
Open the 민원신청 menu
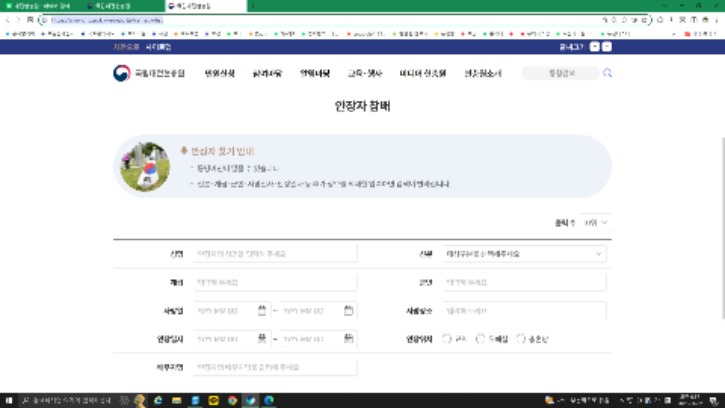point(219,73)
